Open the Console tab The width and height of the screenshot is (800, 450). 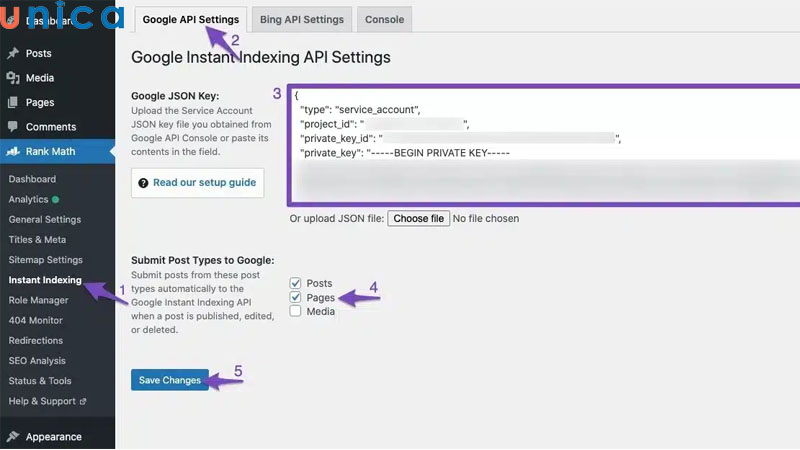pyautogui.click(x=384, y=19)
